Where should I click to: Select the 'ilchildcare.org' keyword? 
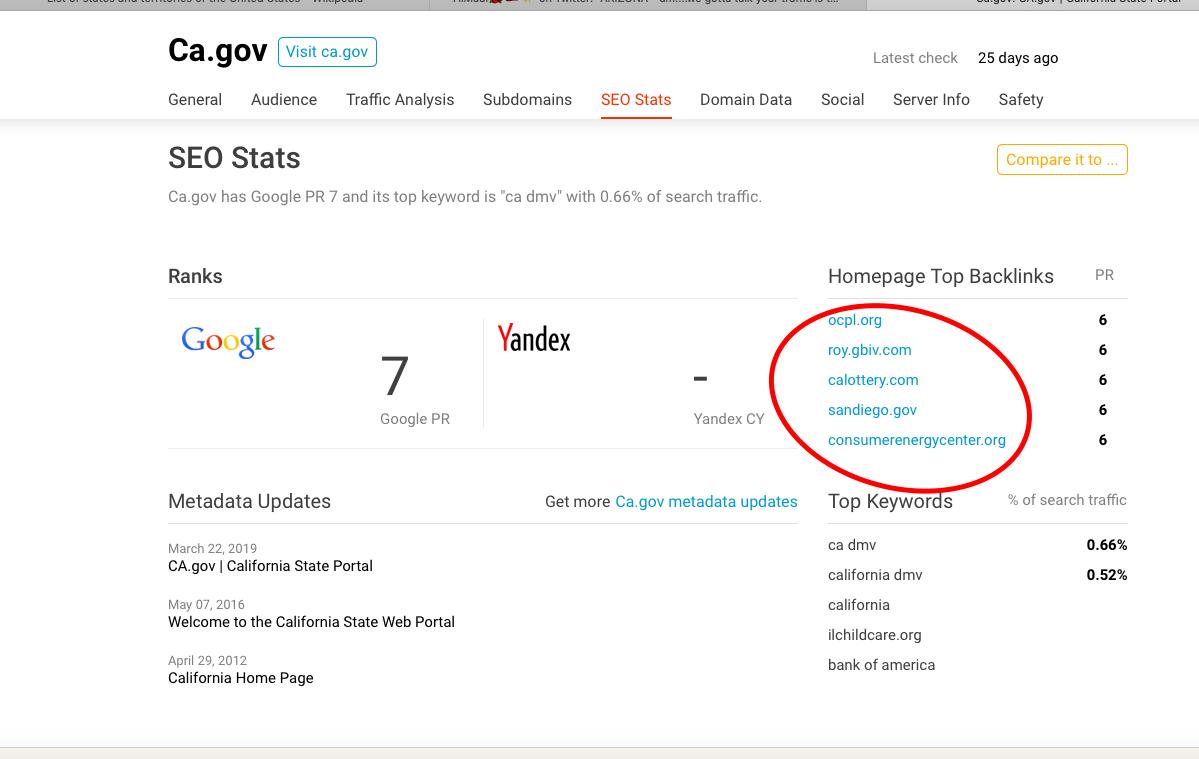[875, 635]
